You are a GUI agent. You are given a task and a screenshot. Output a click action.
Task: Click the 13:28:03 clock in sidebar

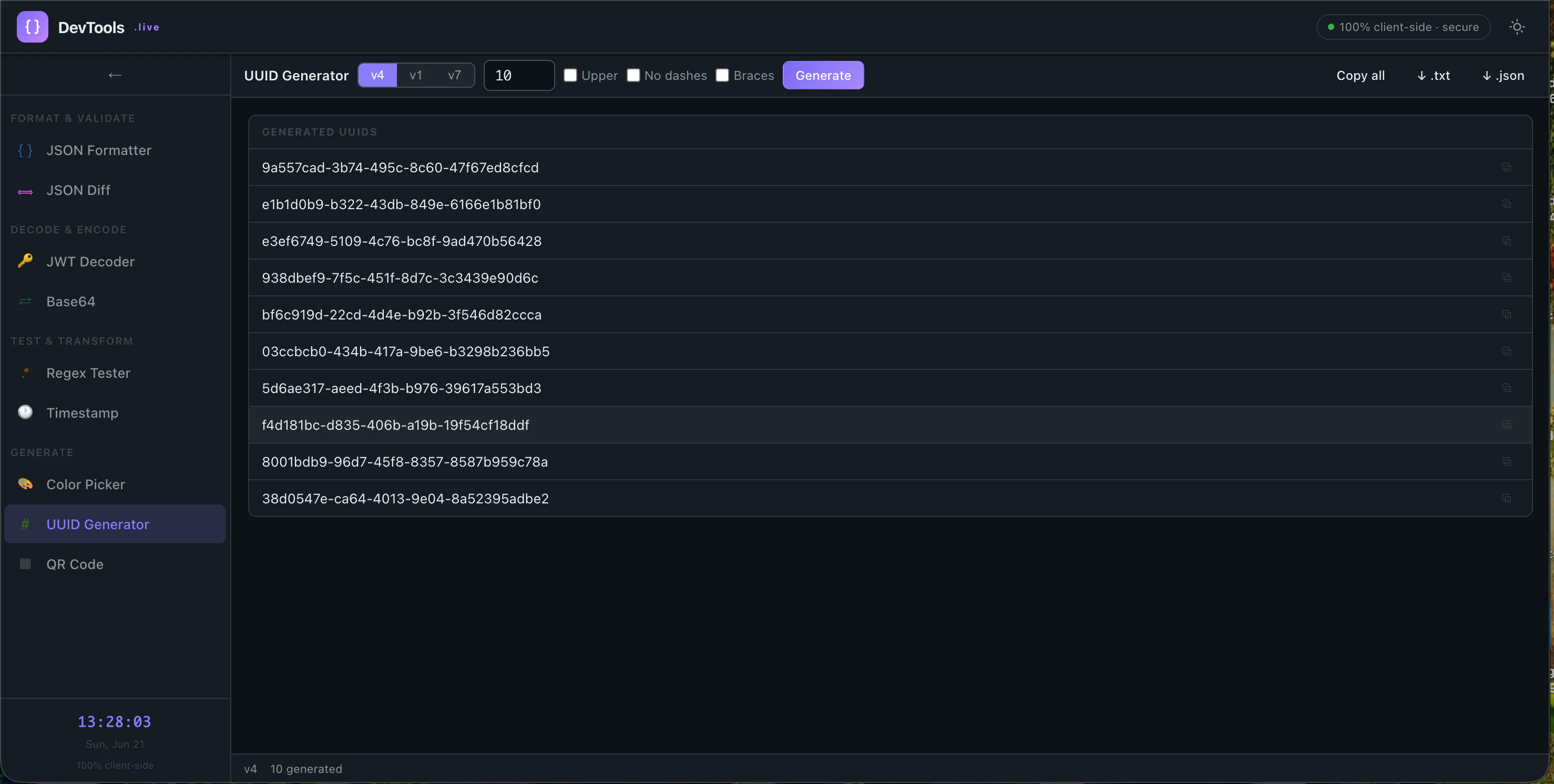click(115, 721)
